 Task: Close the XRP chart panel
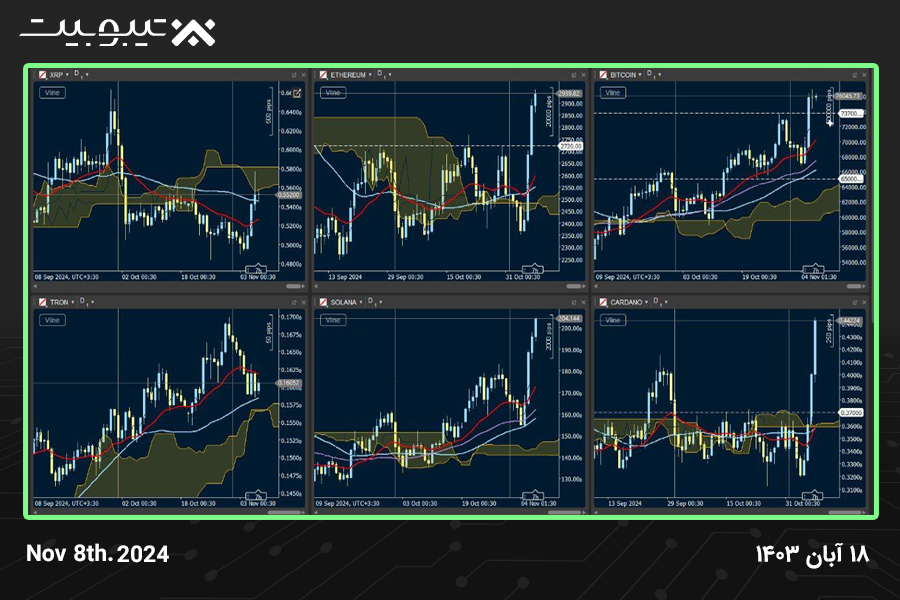point(304,75)
